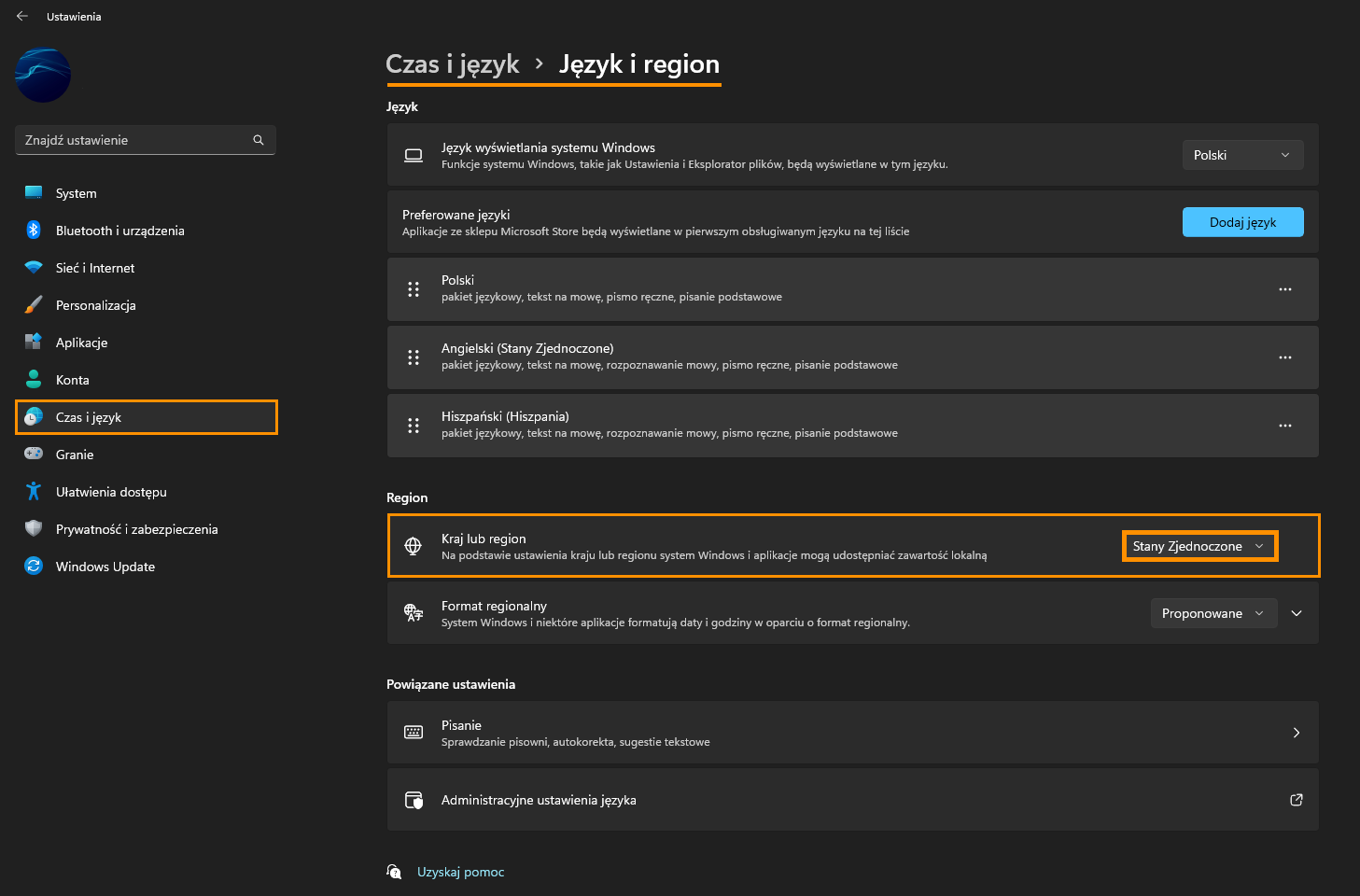Select the Polski language row text
Screen dimensions: 1360x896
click(457, 280)
